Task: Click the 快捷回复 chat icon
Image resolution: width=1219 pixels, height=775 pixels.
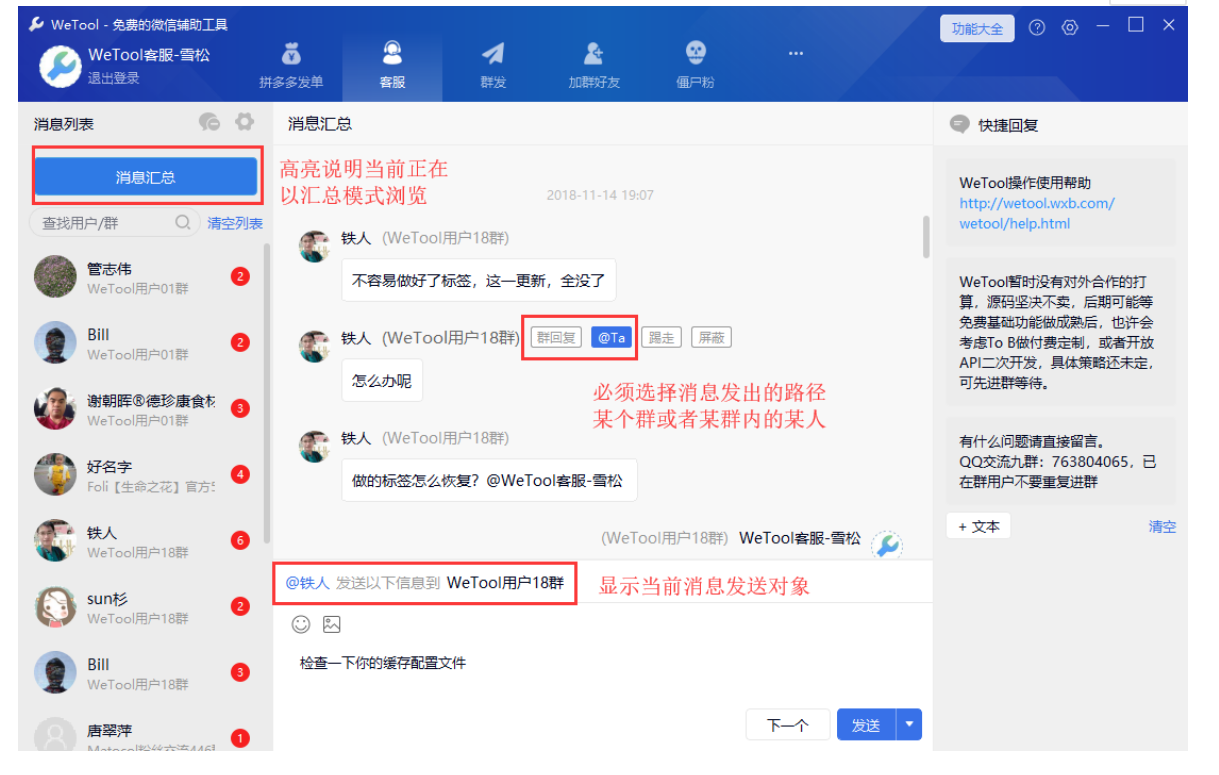Action: point(960,125)
